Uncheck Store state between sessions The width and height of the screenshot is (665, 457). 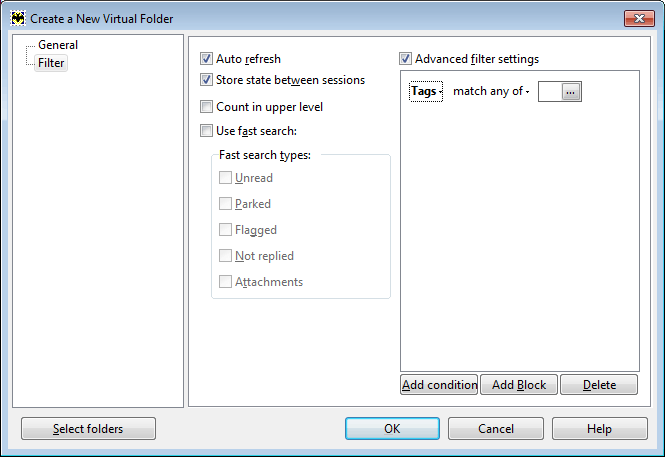point(206,80)
